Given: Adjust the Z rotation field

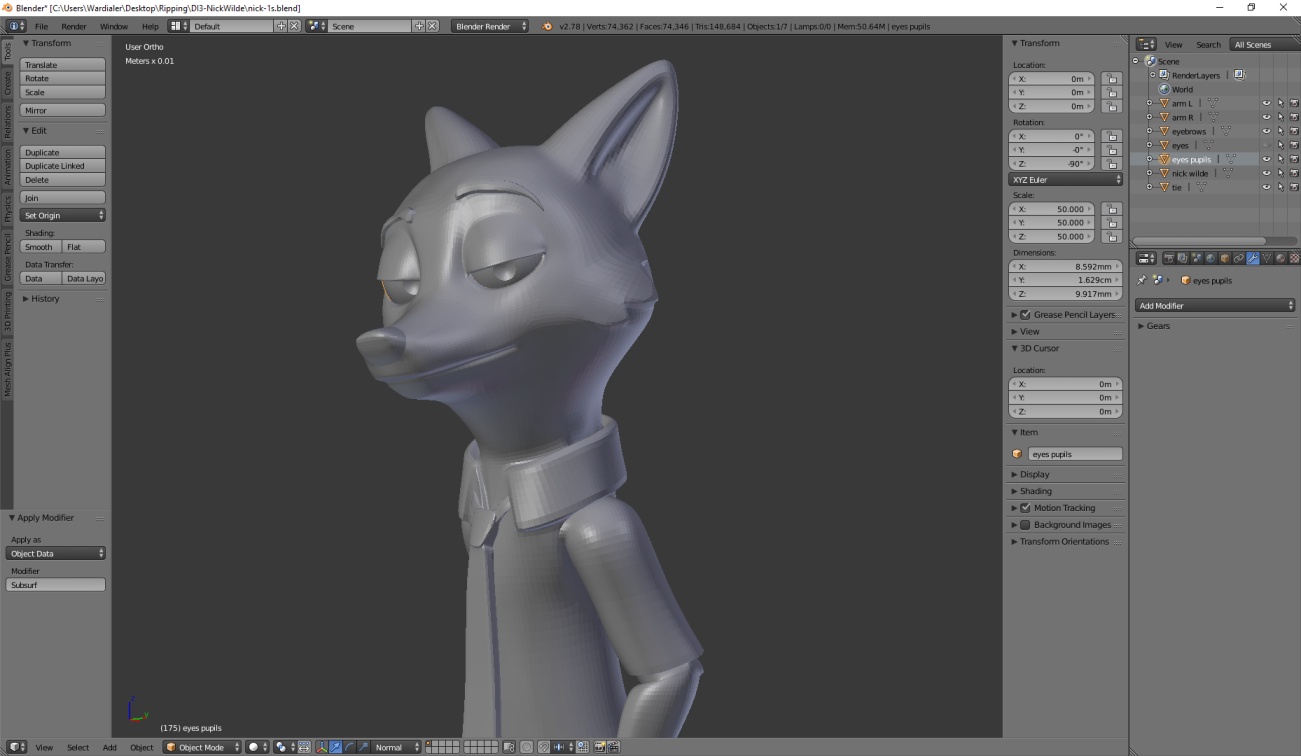Looking at the screenshot, I should (x=1052, y=163).
